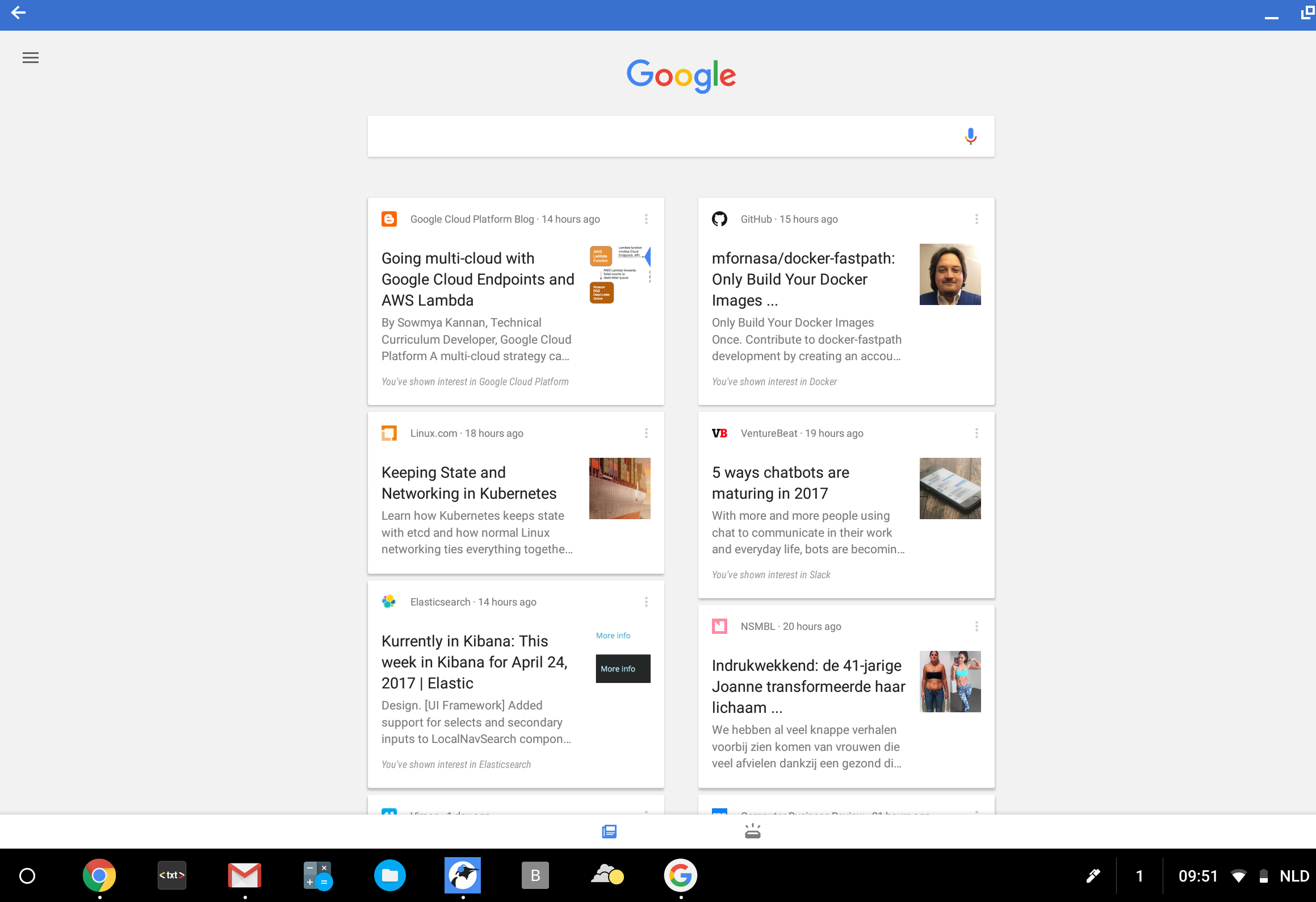Click the Elasticsearch source icon
1316x902 pixels.
pos(389,602)
